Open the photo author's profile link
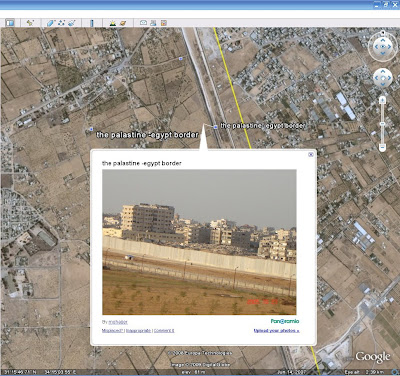The height and width of the screenshot is (376, 400). [118, 322]
